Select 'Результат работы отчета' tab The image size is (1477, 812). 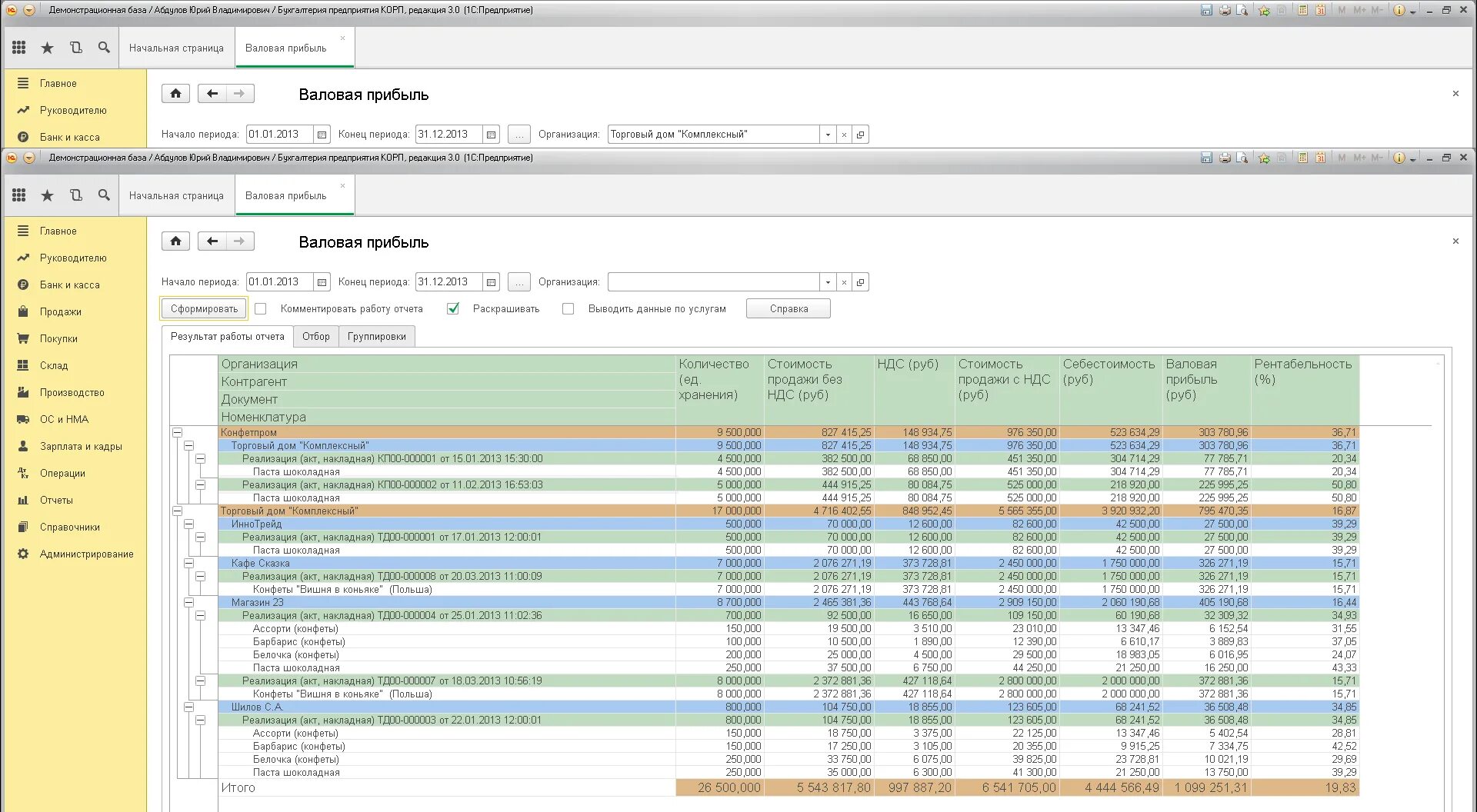click(x=227, y=336)
